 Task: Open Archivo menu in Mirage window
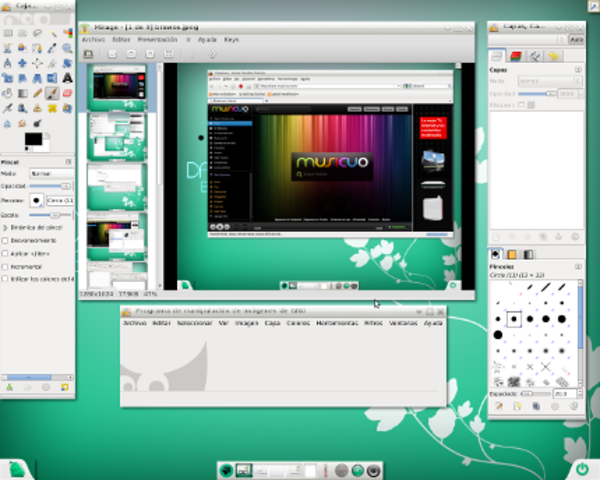click(93, 39)
